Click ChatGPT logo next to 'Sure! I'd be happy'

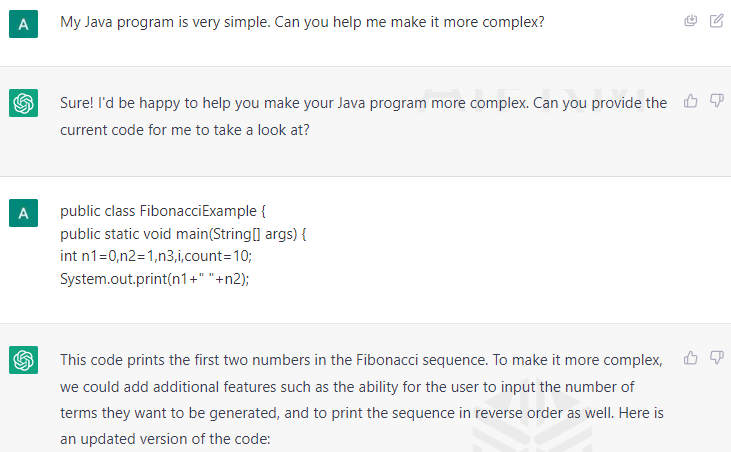pos(23,103)
